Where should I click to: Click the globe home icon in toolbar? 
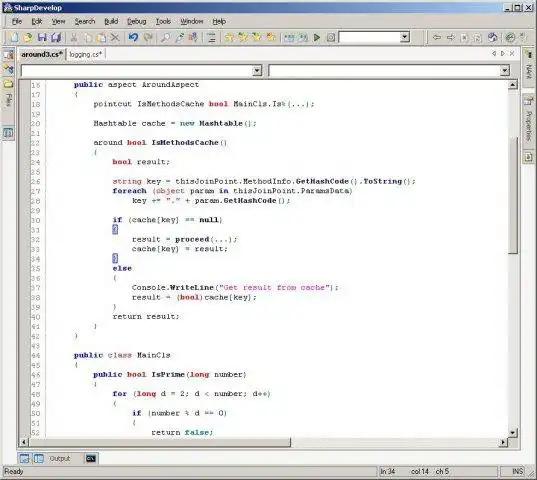click(x=492, y=37)
